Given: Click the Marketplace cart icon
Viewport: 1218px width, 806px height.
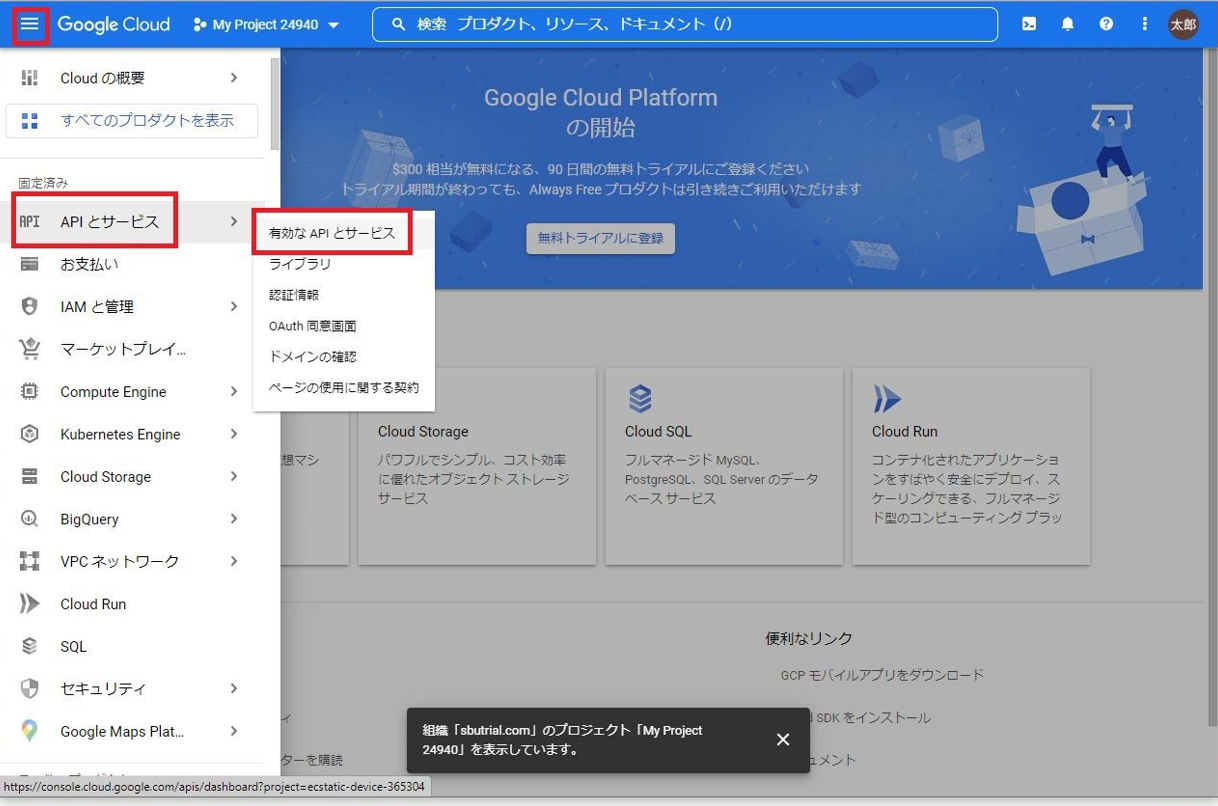Looking at the screenshot, I should click(x=30, y=349).
